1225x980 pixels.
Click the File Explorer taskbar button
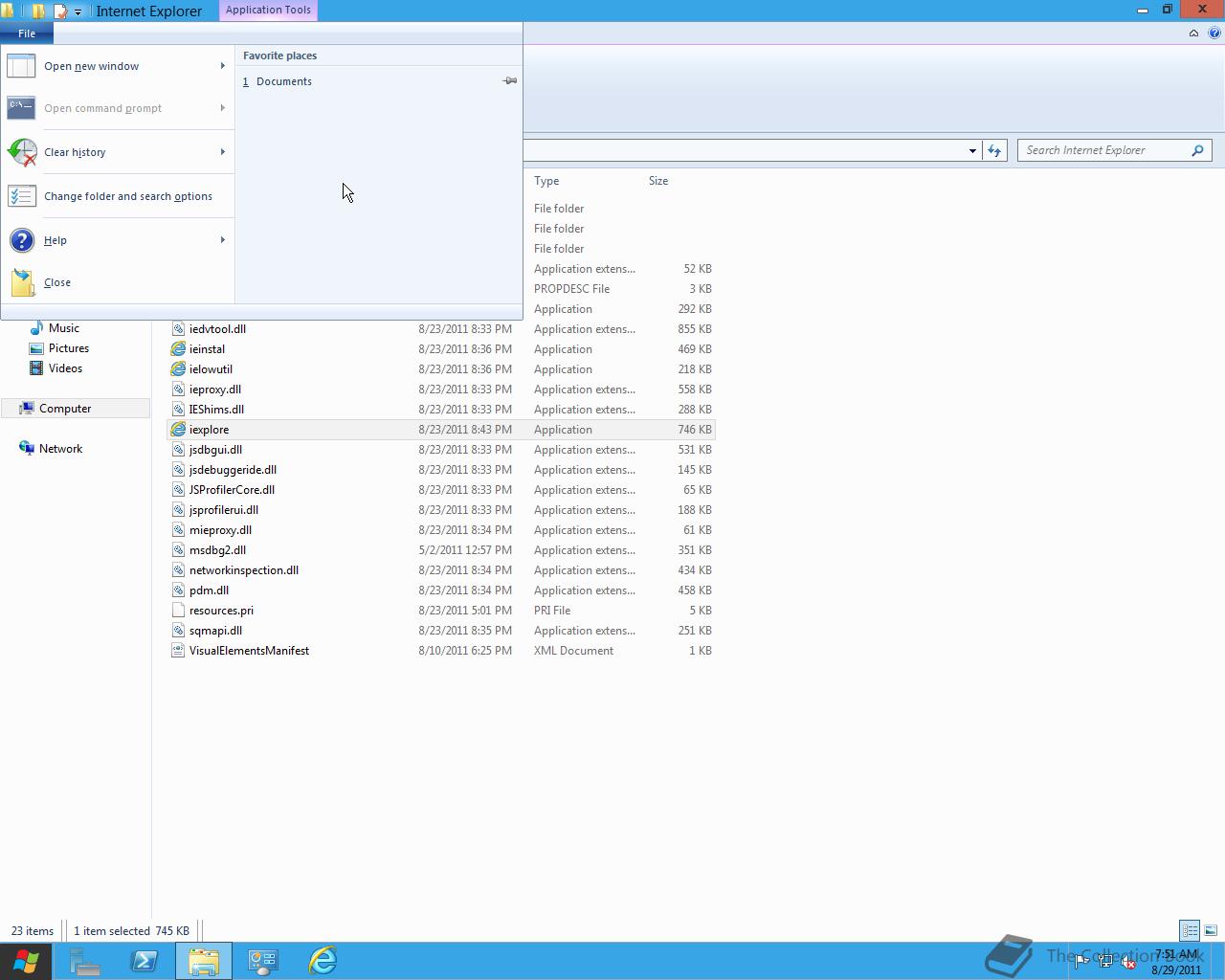point(204,961)
